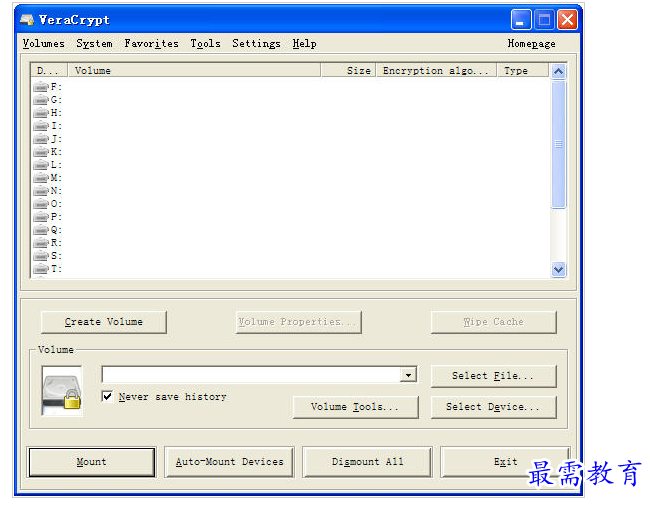Select the I: drive slot icon
This screenshot has width=650, height=505.
[x=41, y=126]
